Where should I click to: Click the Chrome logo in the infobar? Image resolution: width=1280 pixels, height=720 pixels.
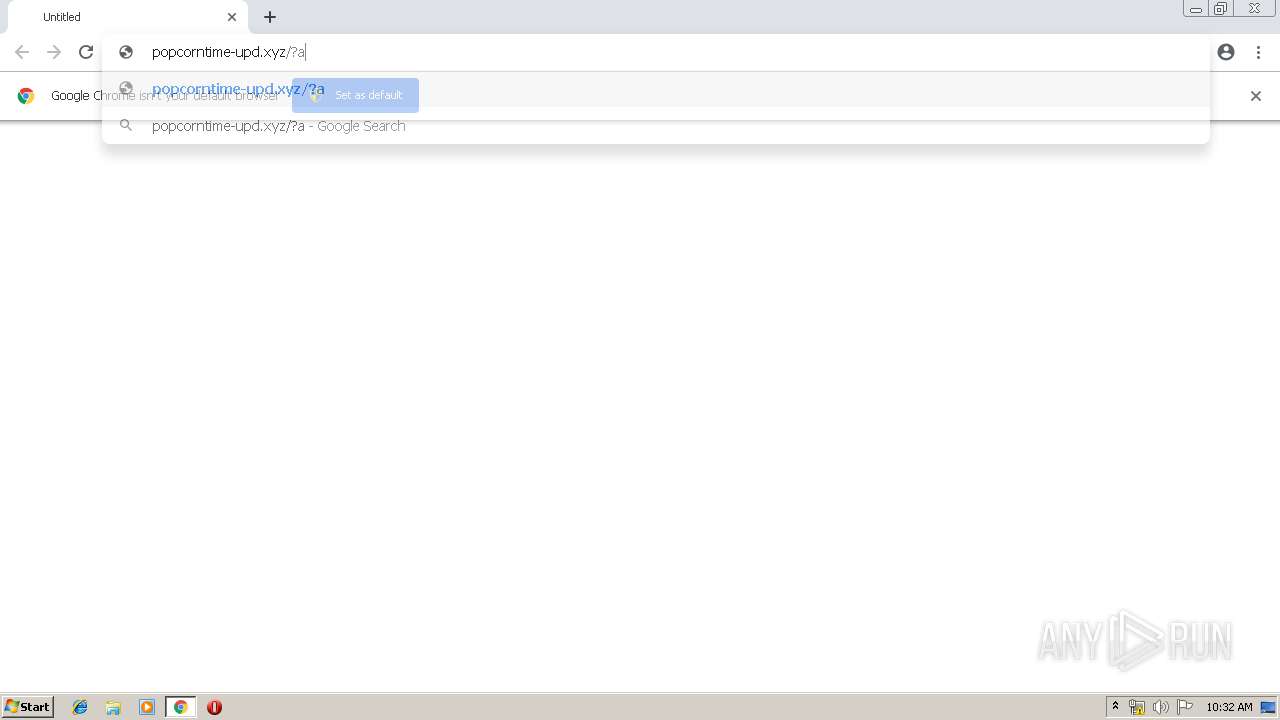tap(26, 96)
